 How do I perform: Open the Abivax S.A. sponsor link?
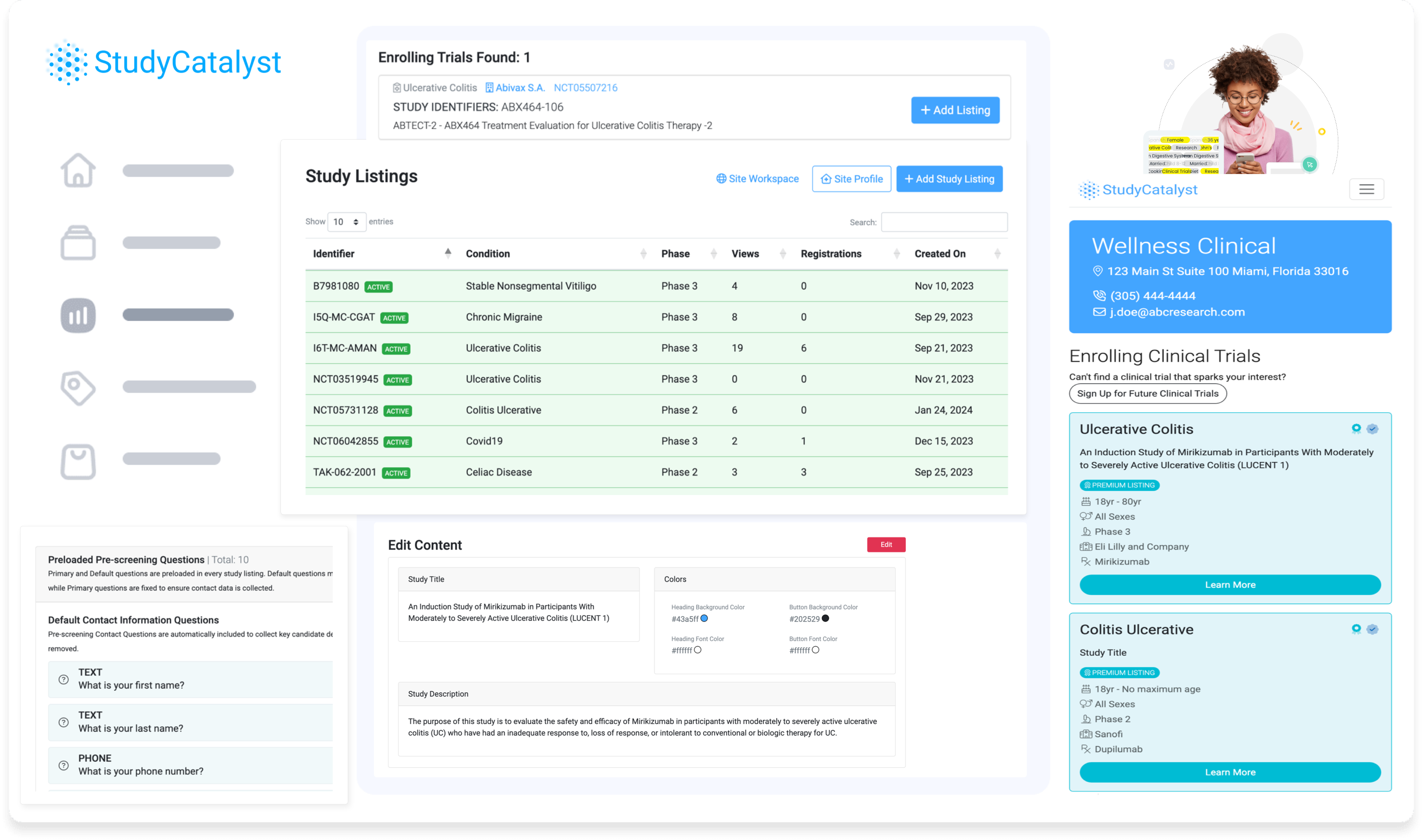coord(520,88)
